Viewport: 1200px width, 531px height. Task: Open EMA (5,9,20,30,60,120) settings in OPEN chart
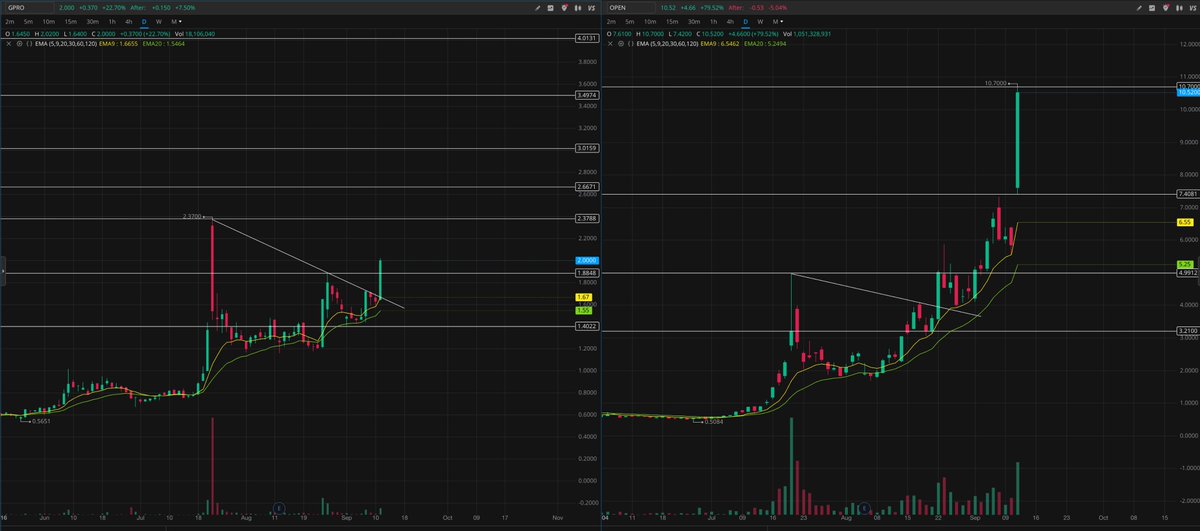tap(669, 44)
